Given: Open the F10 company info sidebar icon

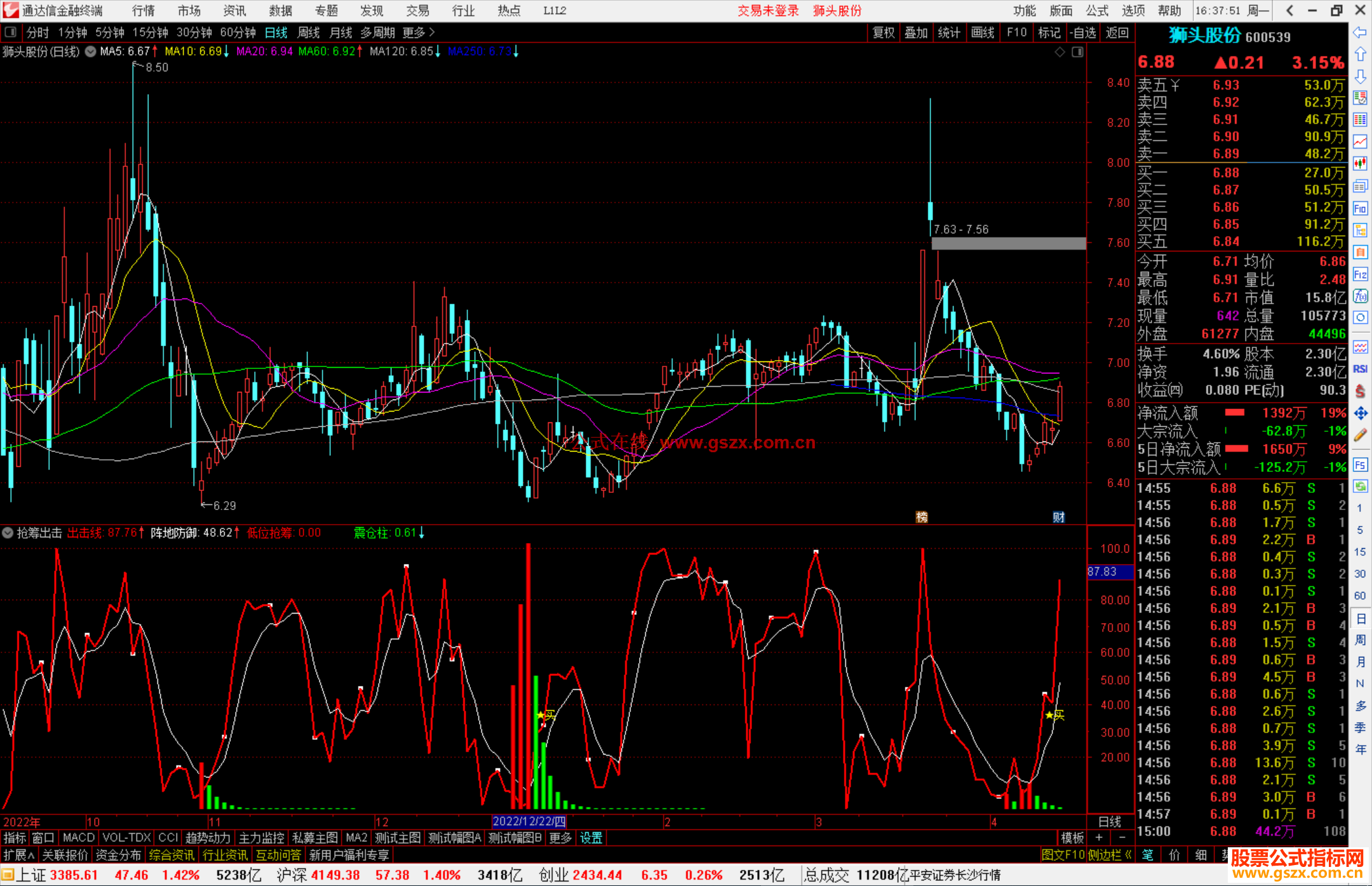Looking at the screenshot, I should tap(1360, 208).
